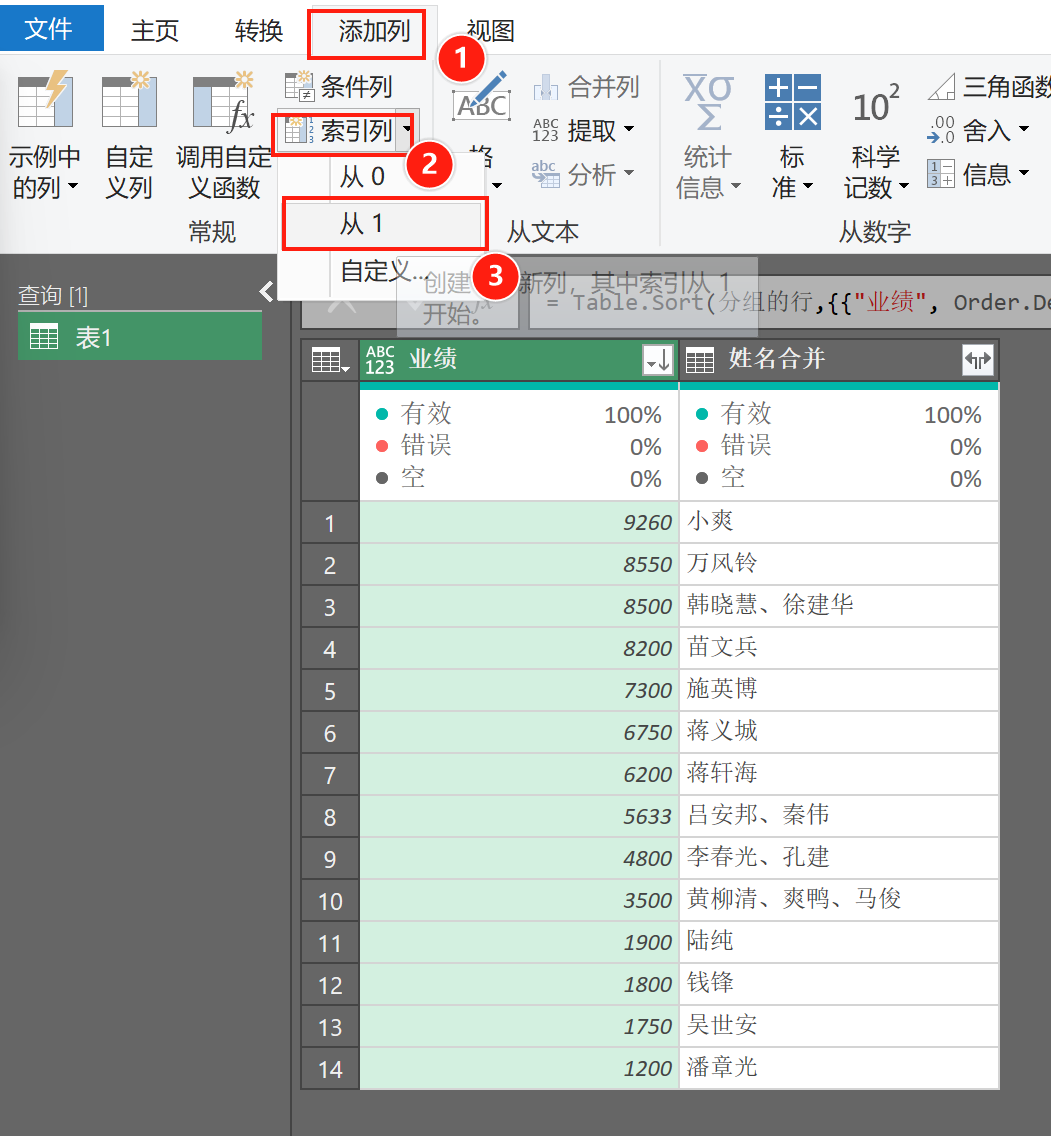
Task: Click the cell 韩晓慧、徐建华
Action: 839,606
